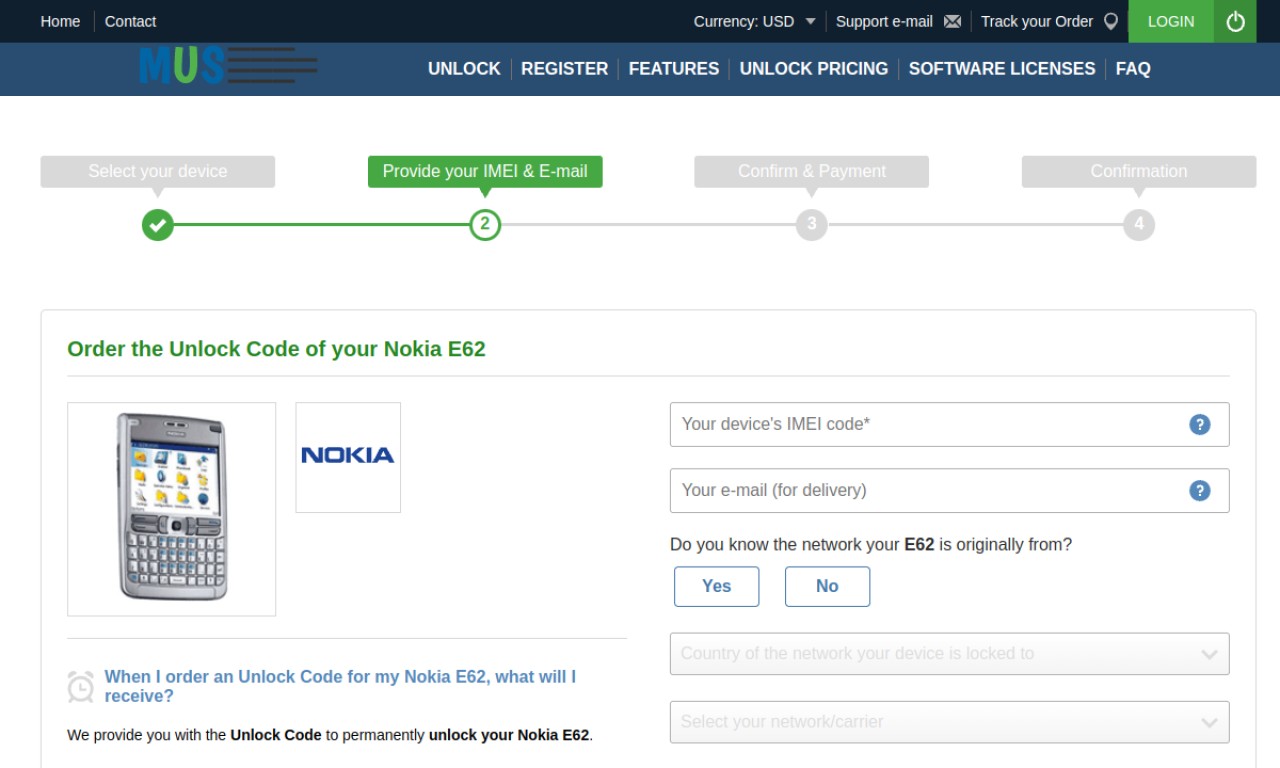This screenshot has width=1280, height=768.
Task: Click the Nokia brand logo
Action: 348,457
